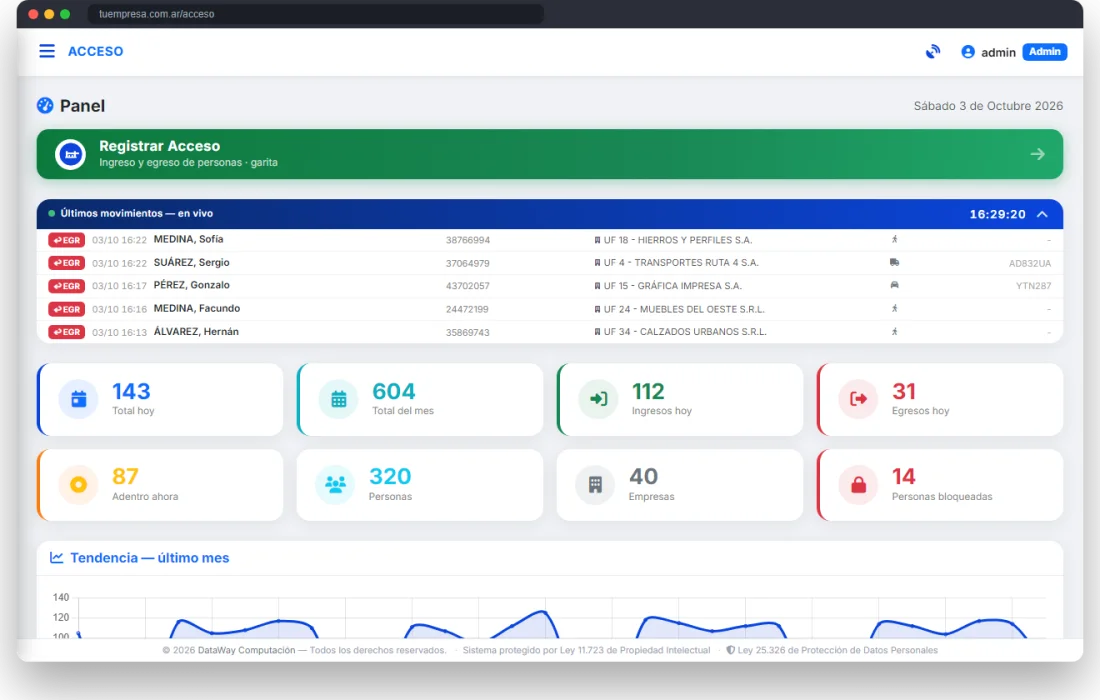The width and height of the screenshot is (1100, 700).
Task: Collapse the Últimos movimientos live panel
Action: 1042,214
